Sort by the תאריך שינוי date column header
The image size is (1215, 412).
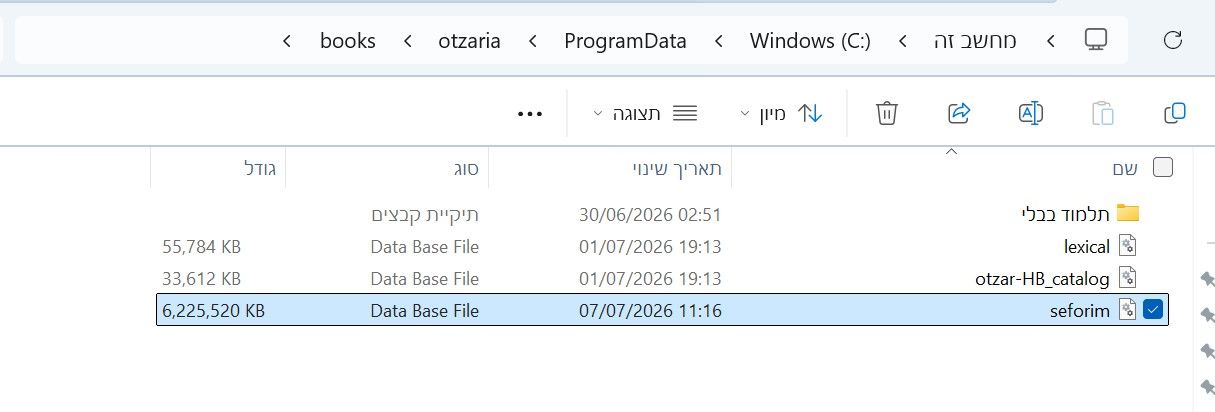point(610,168)
